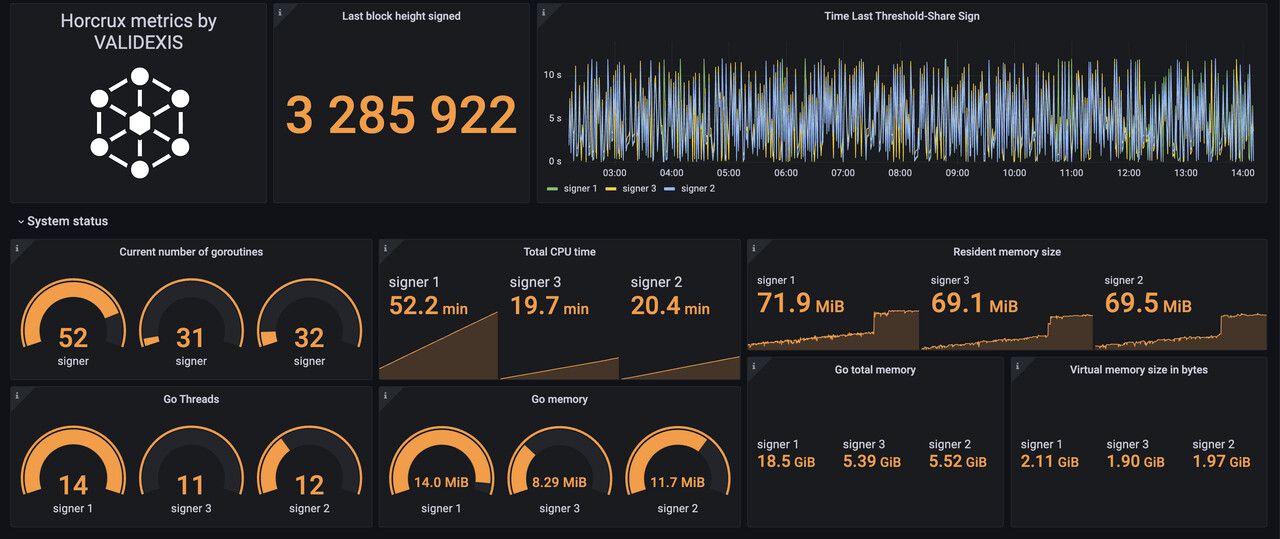Click info icon on Virtual memory size panel
Image resolution: width=1280 pixels, height=539 pixels.
(1017, 365)
